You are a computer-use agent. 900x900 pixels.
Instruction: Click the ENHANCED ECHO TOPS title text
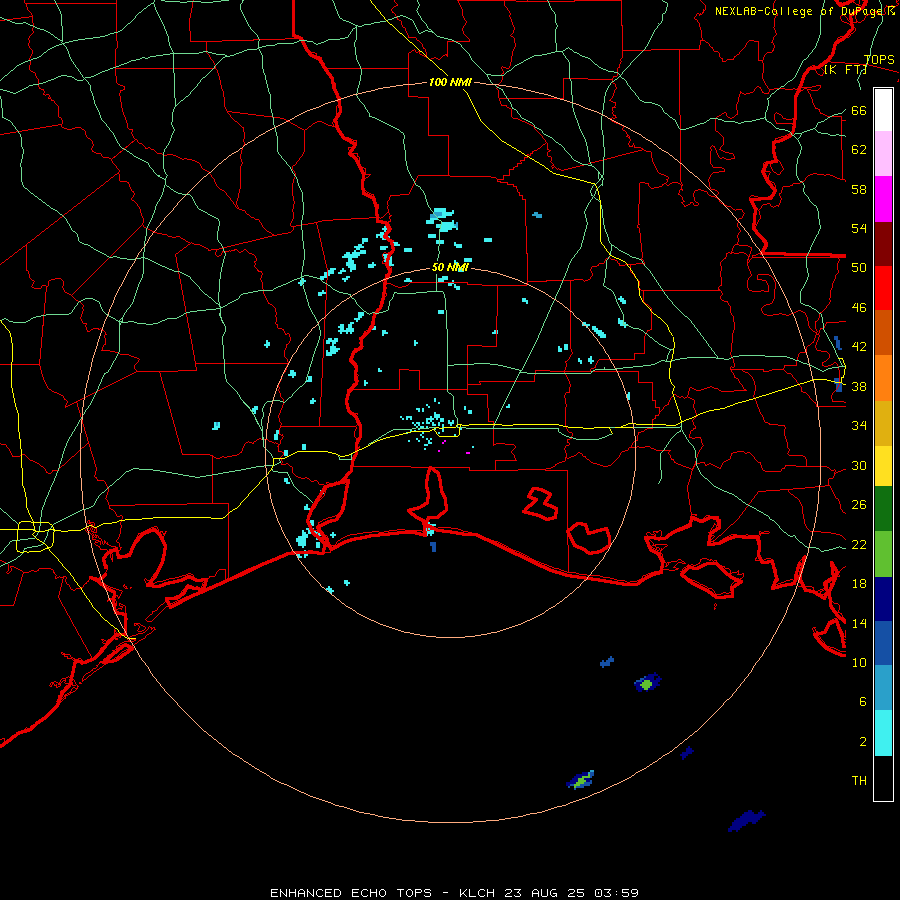pos(350,893)
